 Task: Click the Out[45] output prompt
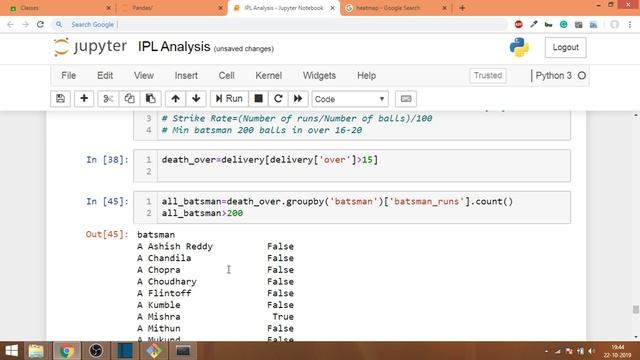[x=107, y=234]
